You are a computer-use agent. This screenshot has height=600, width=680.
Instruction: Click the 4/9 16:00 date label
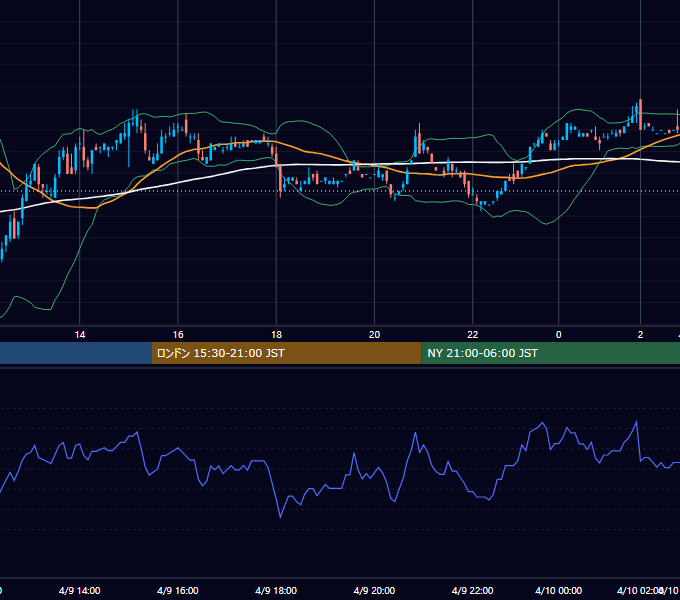pyautogui.click(x=178, y=590)
